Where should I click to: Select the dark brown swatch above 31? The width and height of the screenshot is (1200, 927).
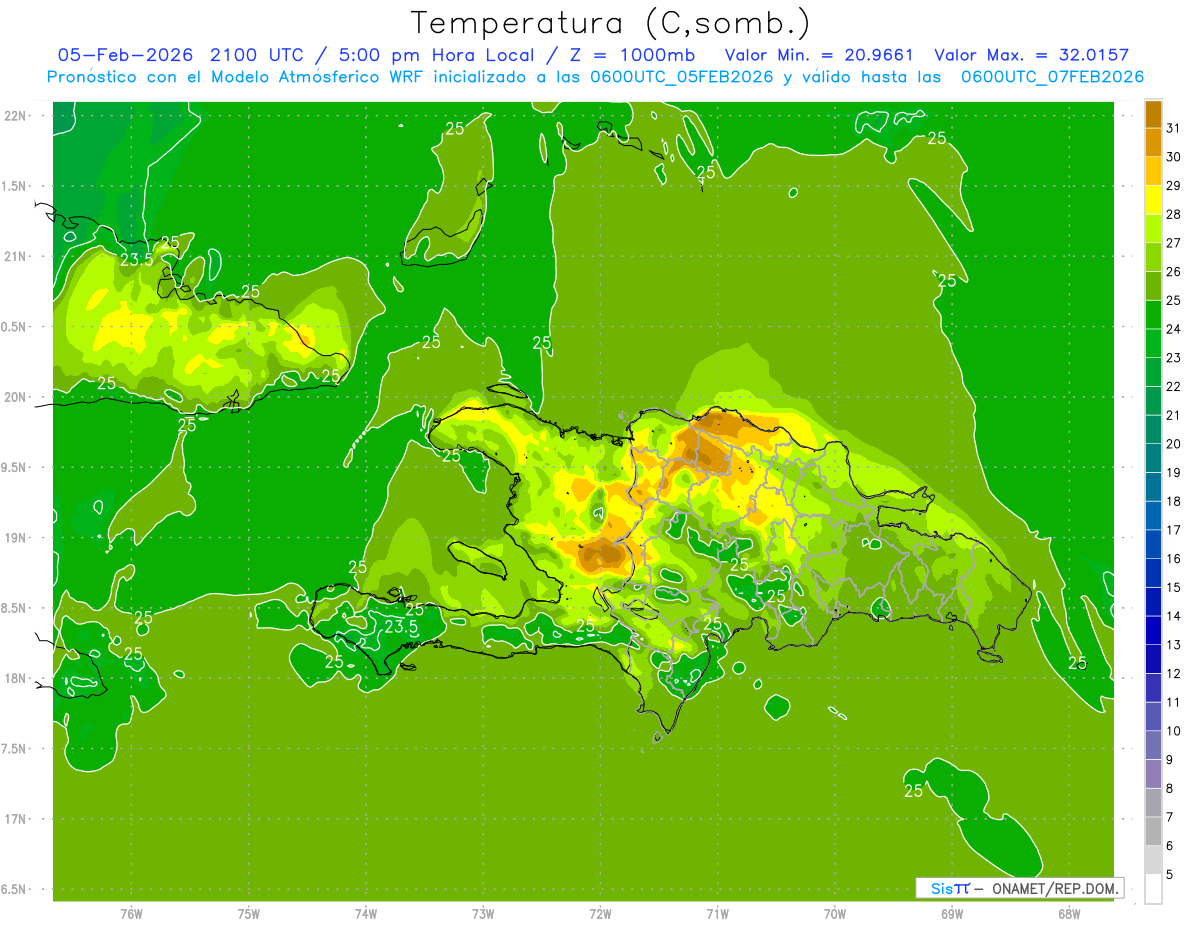[x=1153, y=114]
